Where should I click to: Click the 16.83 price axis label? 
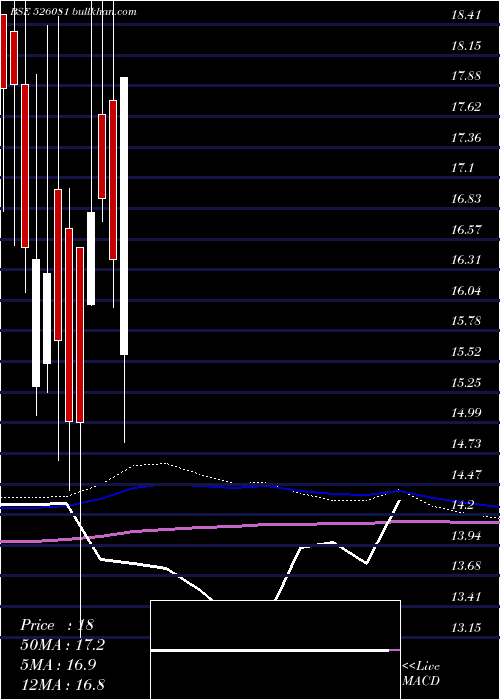pos(466,199)
